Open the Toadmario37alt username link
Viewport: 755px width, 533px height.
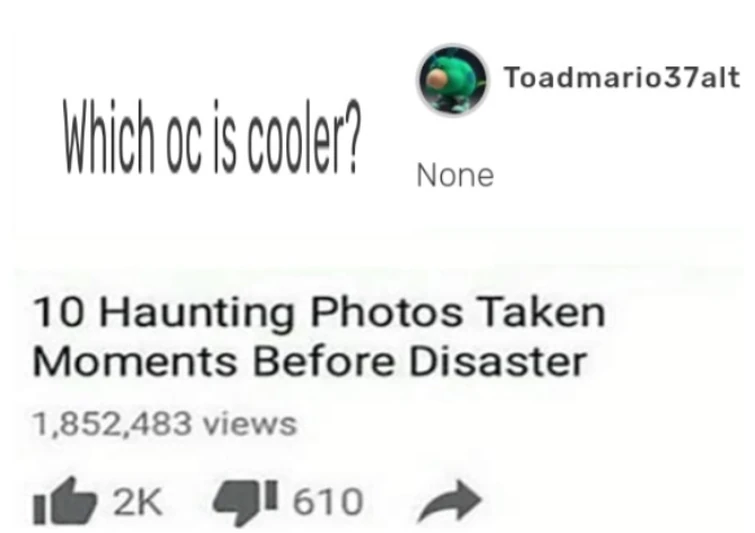(622, 78)
